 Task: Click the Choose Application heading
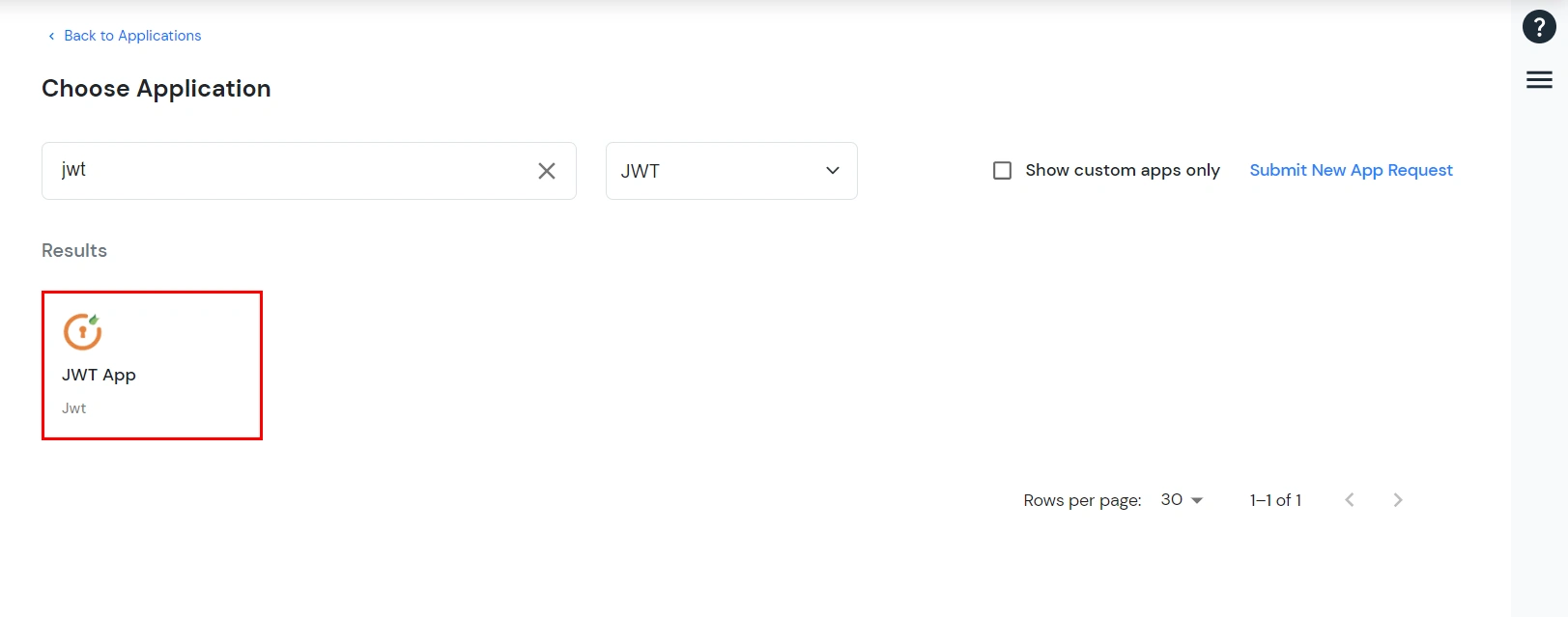157,89
